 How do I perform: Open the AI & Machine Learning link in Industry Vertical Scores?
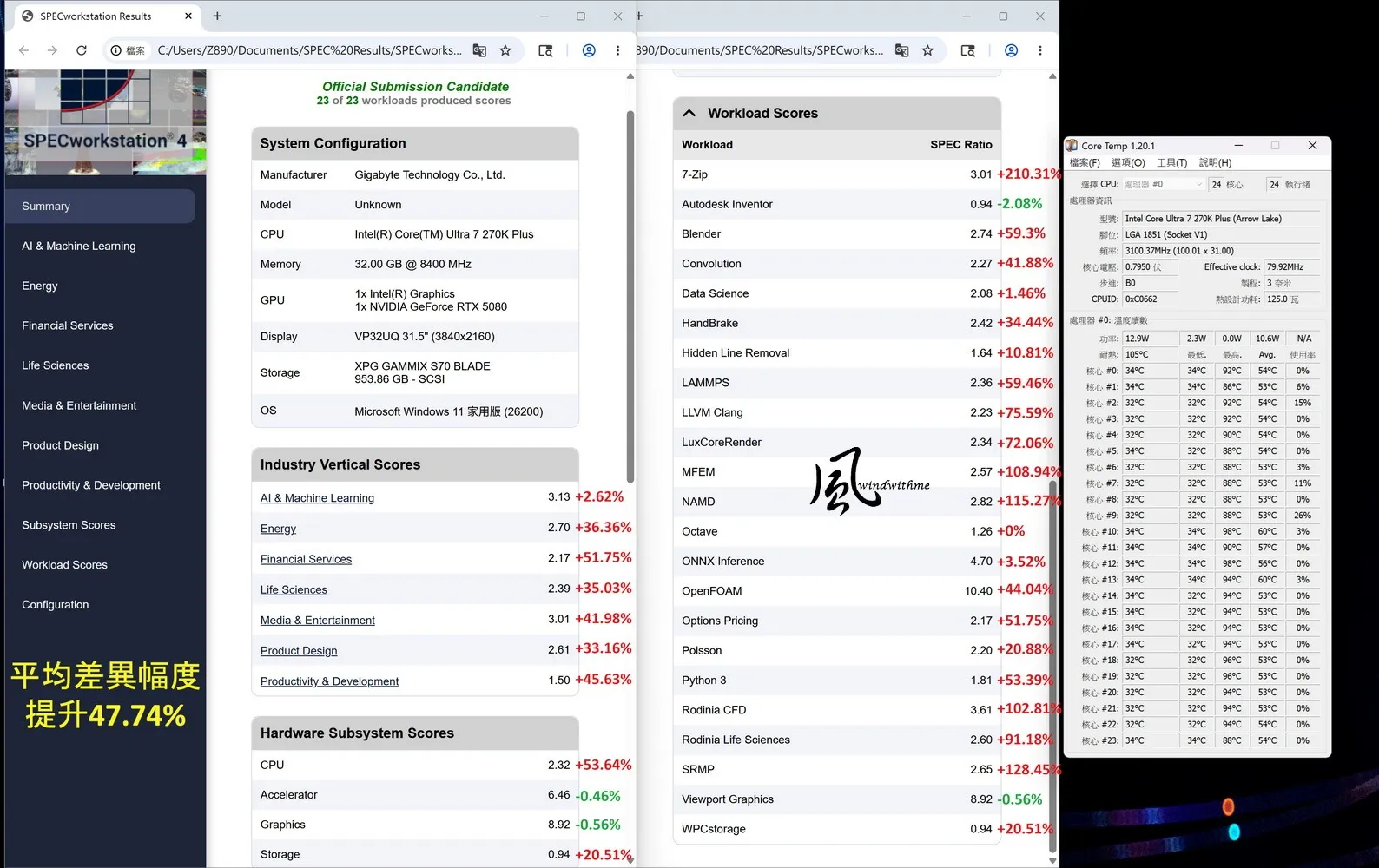pos(317,498)
